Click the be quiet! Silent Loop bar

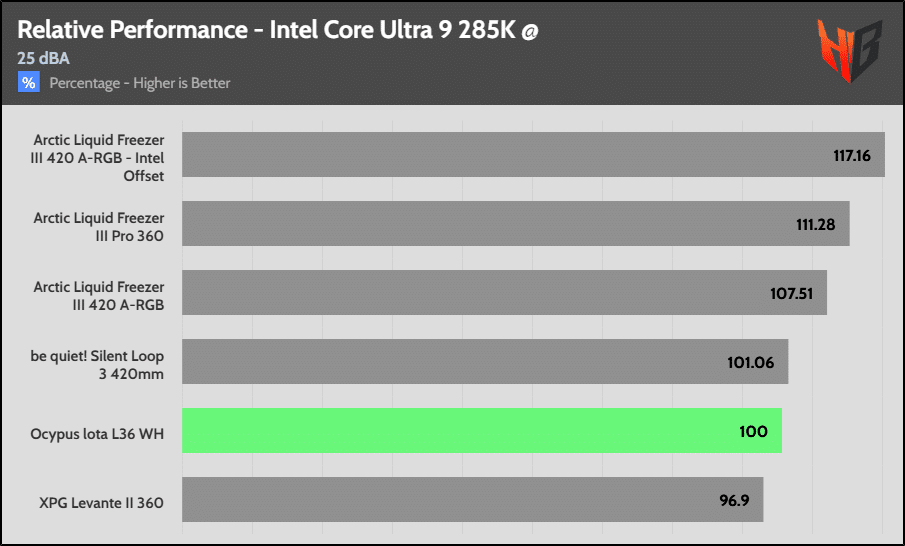pyautogui.click(x=485, y=361)
